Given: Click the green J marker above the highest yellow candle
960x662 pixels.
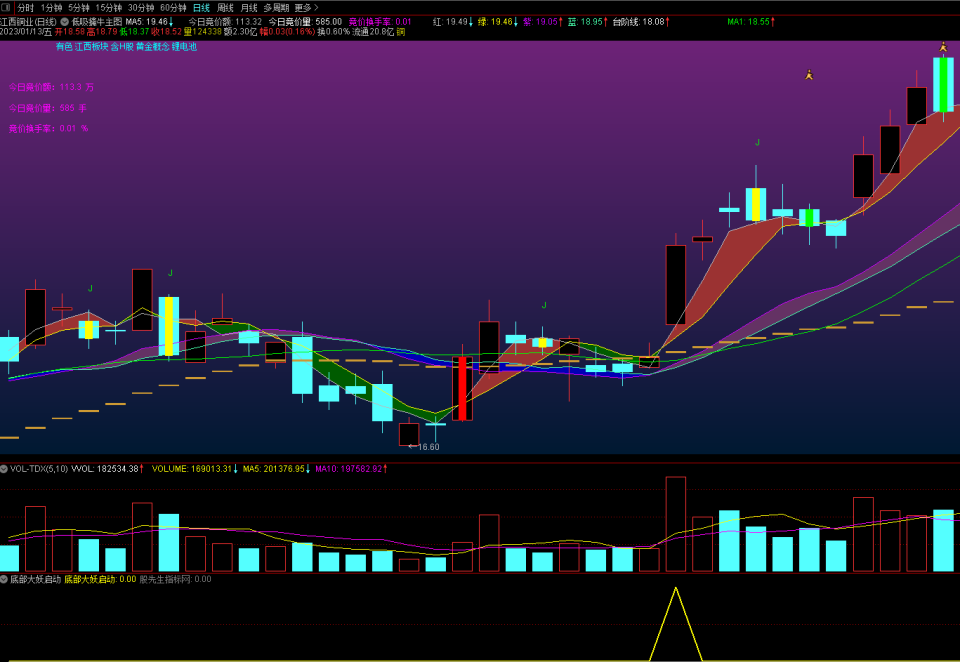Looking at the screenshot, I should (x=757, y=143).
